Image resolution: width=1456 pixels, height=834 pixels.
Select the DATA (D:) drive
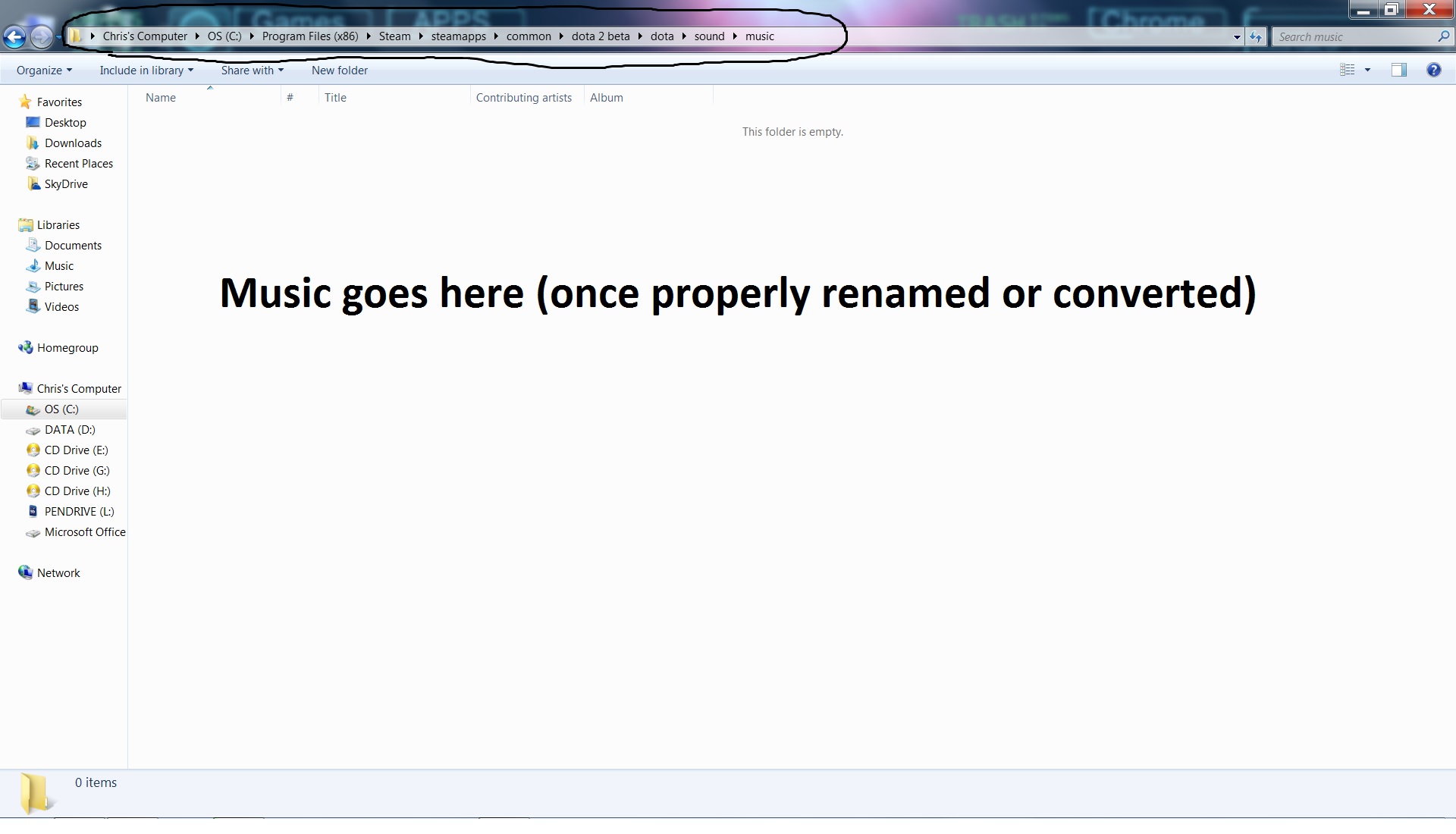coord(70,430)
